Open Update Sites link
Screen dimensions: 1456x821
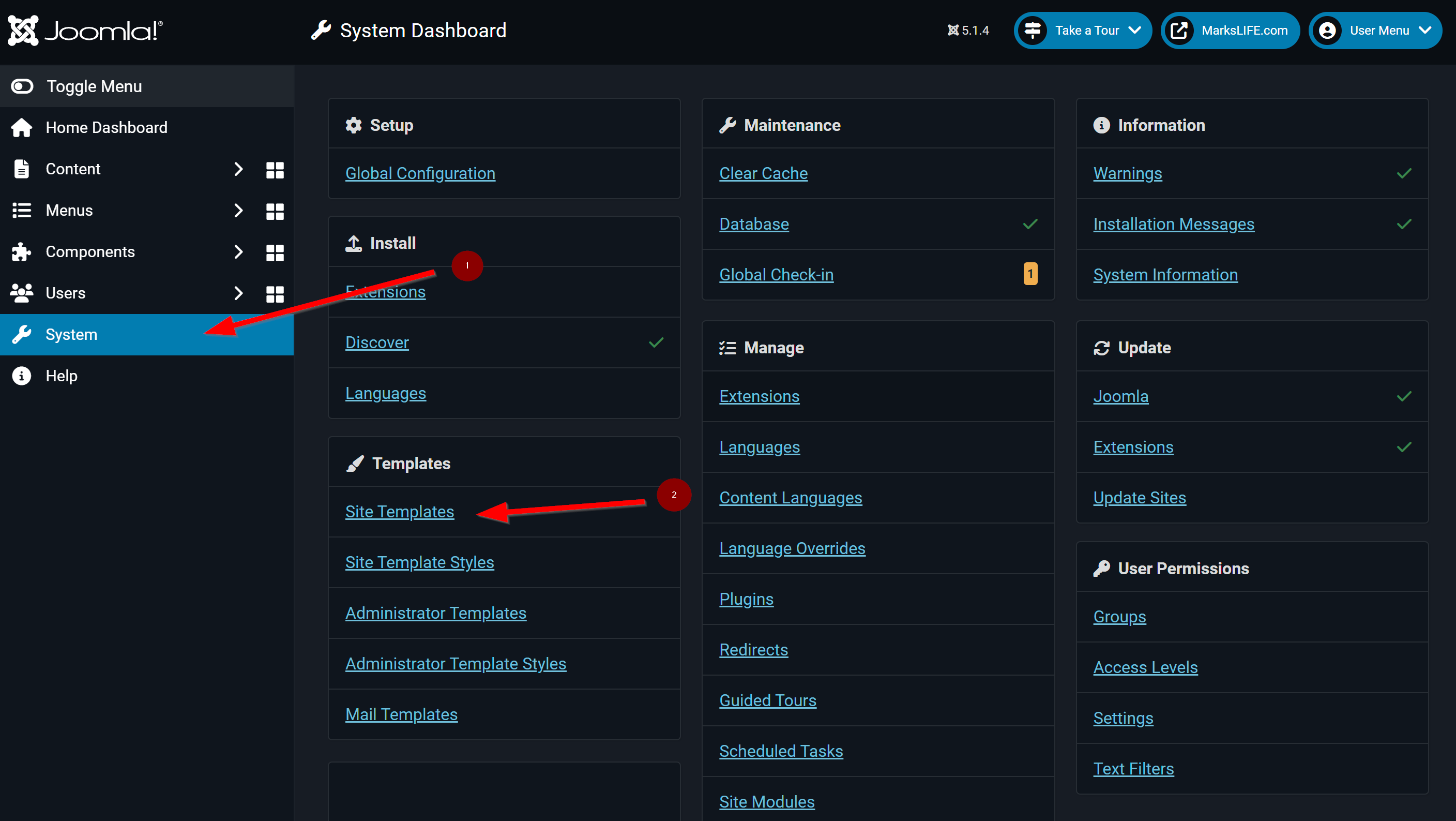pos(1140,498)
